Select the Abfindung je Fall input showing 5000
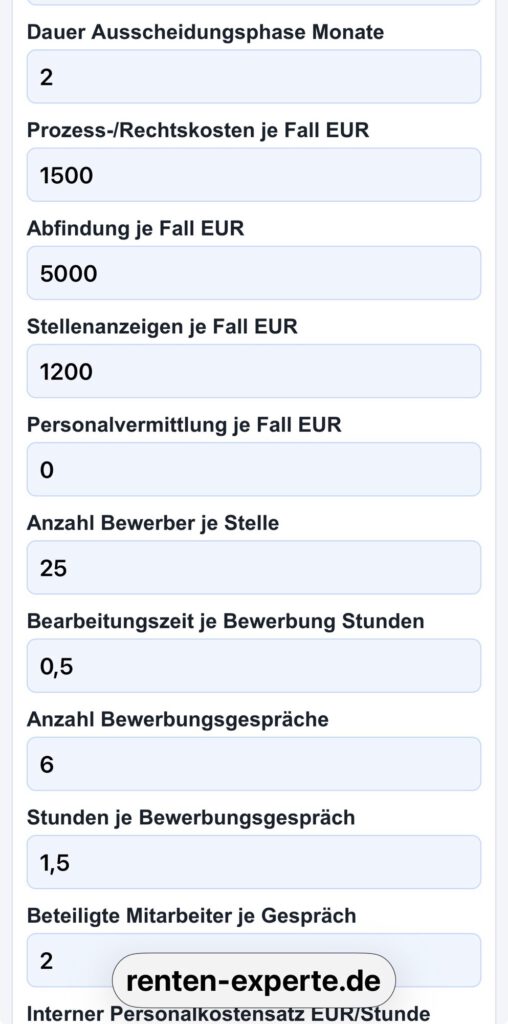508x1024 pixels. tap(253, 273)
